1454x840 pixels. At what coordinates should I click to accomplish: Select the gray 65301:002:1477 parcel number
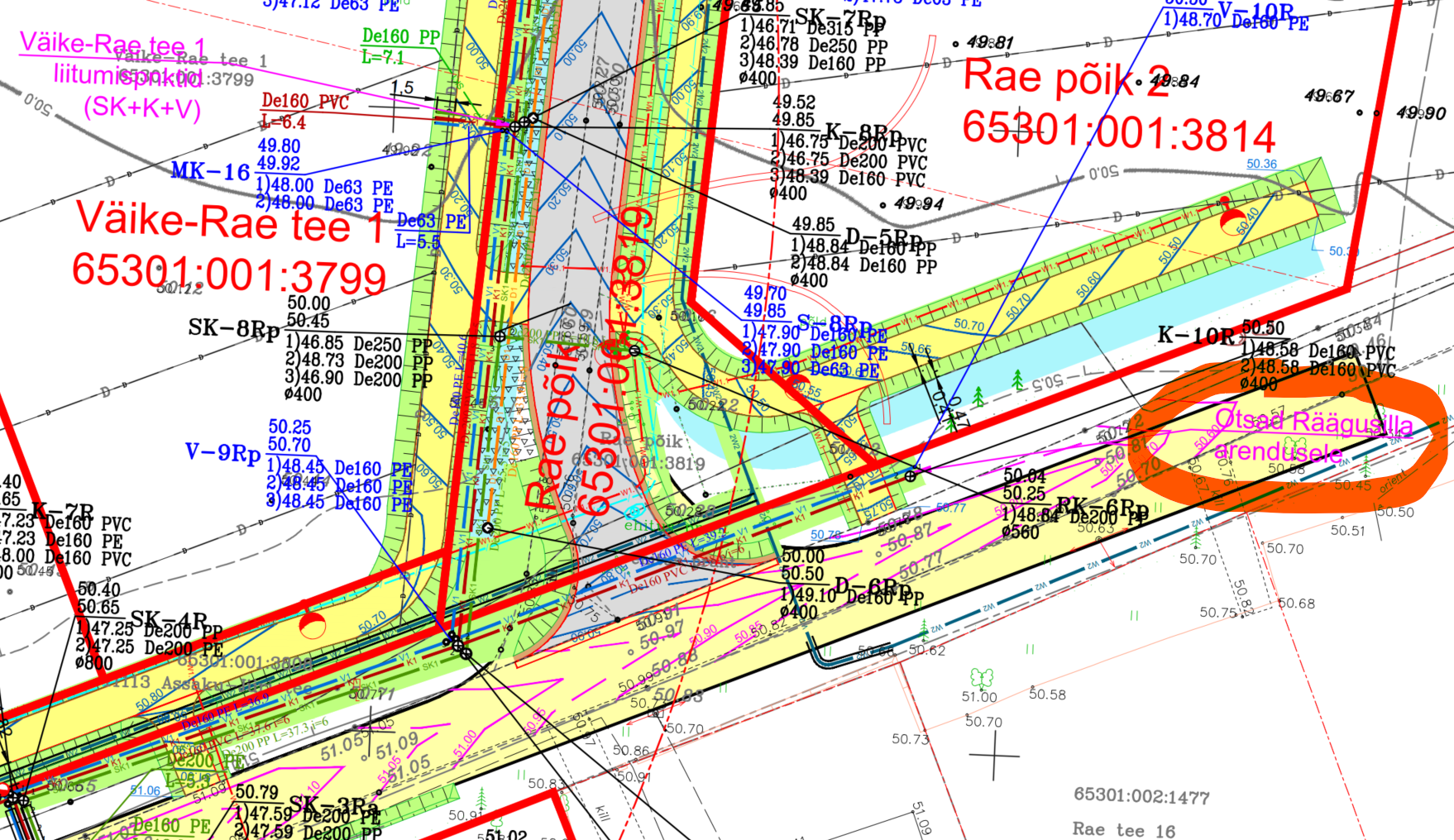click(x=1141, y=796)
